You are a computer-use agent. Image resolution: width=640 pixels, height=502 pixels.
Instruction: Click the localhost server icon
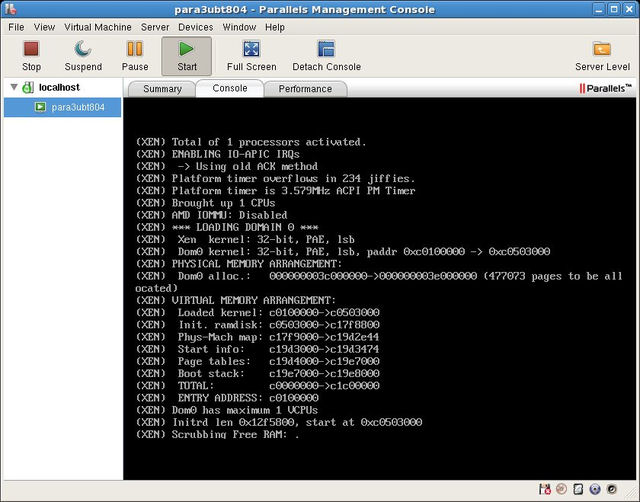coord(28,87)
